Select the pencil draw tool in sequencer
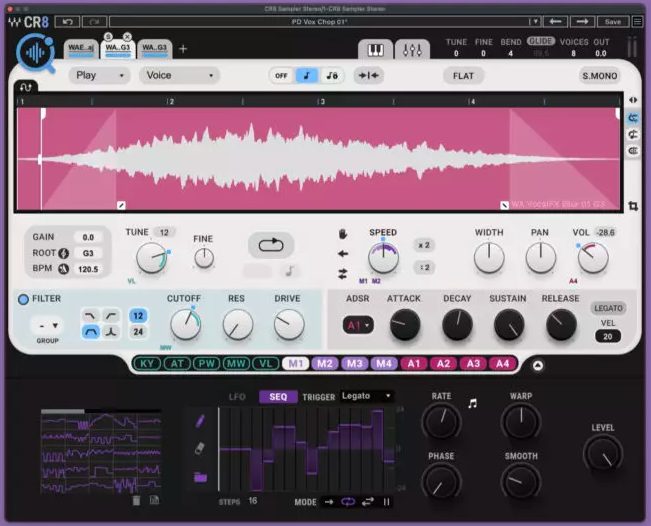Image resolution: width=651 pixels, height=526 pixels. tap(200, 421)
